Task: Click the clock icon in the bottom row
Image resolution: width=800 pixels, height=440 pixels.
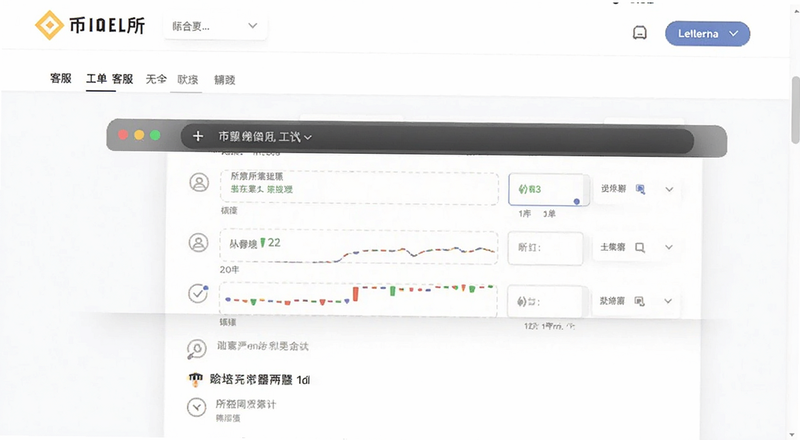Action: point(196,407)
